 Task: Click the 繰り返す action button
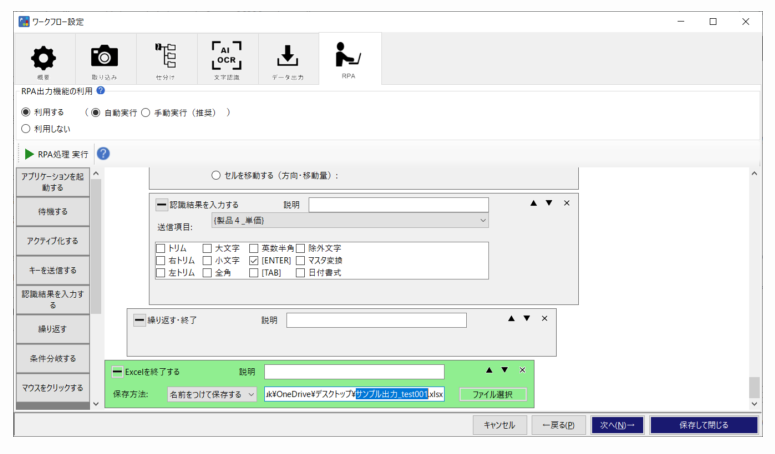(x=53, y=329)
